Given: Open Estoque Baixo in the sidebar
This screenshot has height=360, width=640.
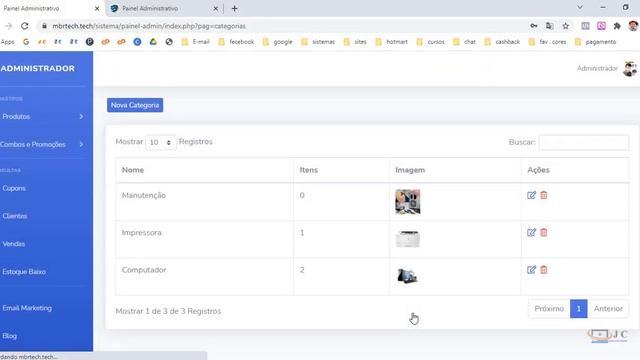Looking at the screenshot, I should 24,272.
